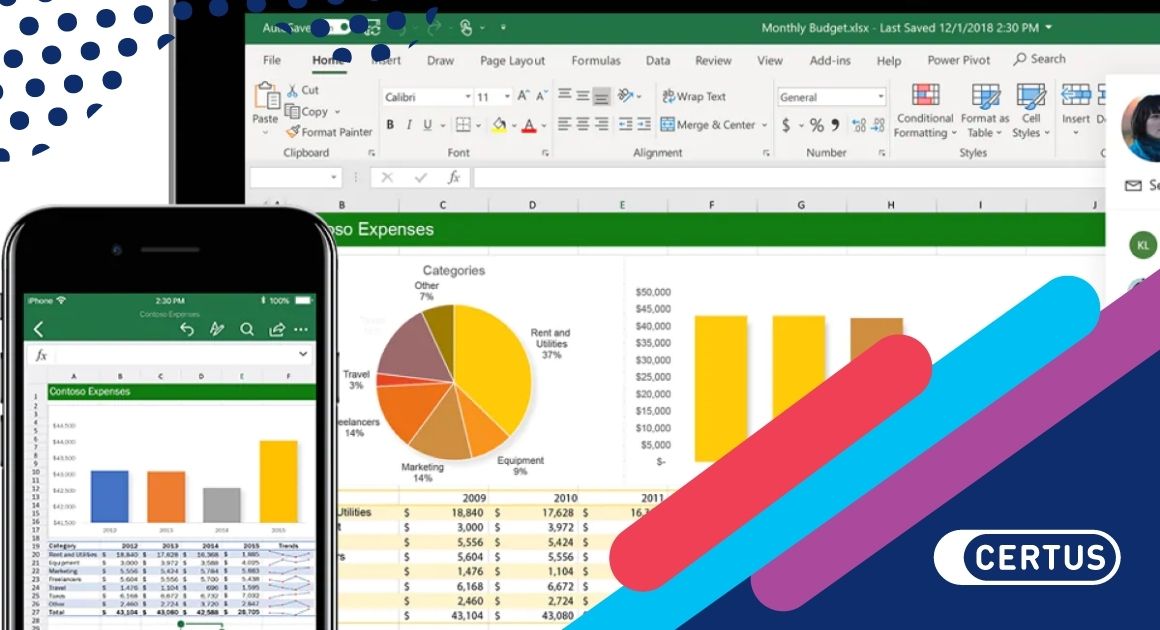Select Align Right icon
Screen dimensions: 1160x630
click(x=602, y=124)
